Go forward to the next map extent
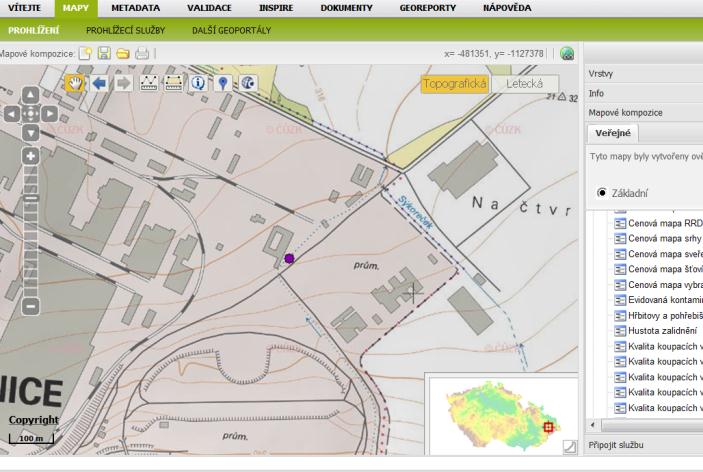703x472 pixels. [124, 83]
